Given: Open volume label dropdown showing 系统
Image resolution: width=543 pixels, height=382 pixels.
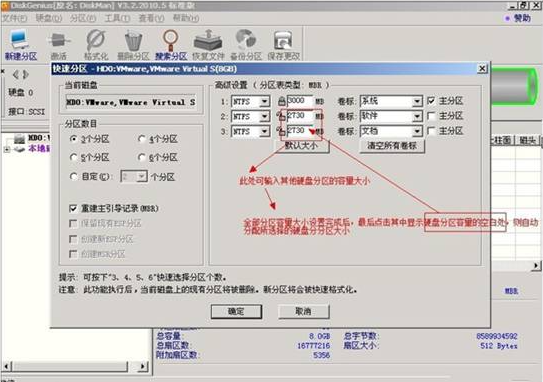Looking at the screenshot, I should click(417, 101).
